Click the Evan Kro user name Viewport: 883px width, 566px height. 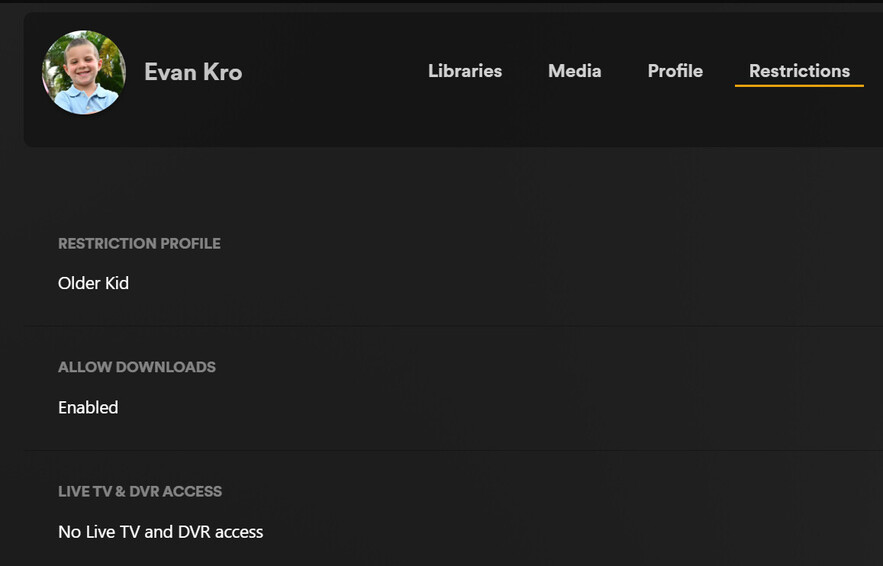pyautogui.click(x=193, y=72)
